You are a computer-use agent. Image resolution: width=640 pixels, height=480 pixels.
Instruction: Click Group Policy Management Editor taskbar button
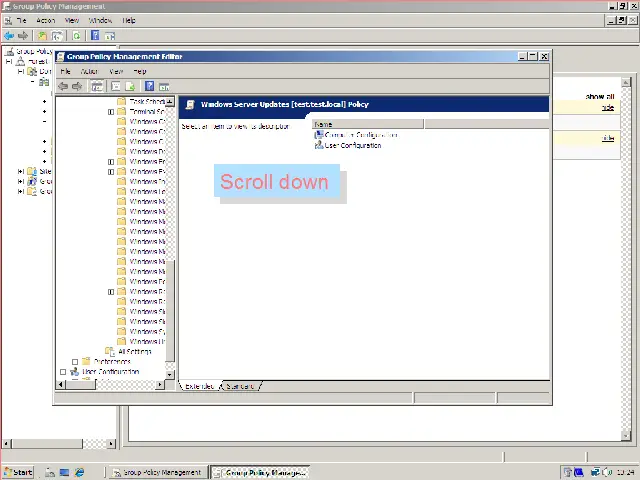(260, 472)
